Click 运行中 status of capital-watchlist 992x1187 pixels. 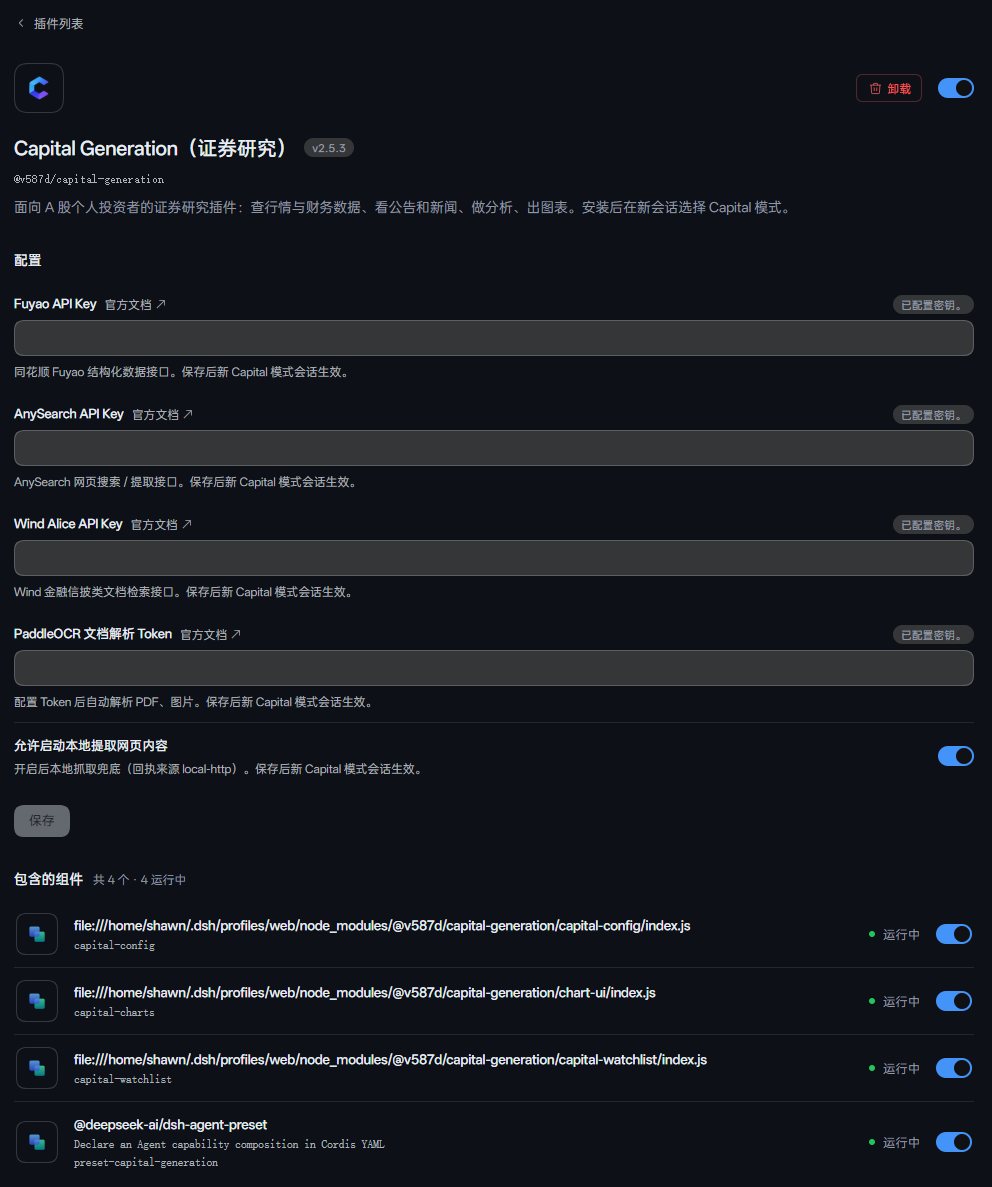(x=894, y=1069)
